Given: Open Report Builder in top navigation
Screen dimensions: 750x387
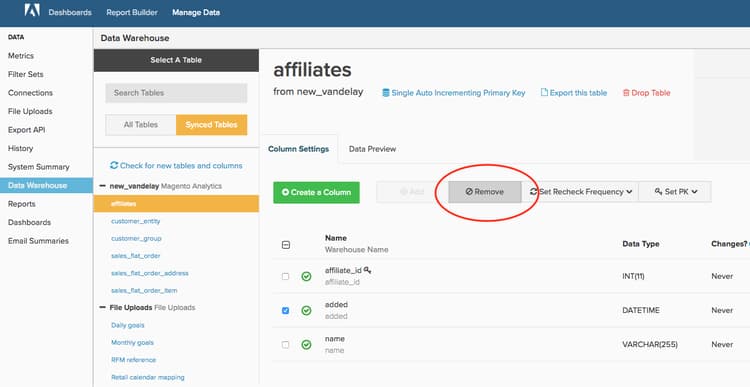Looking at the screenshot, I should tap(132, 12).
